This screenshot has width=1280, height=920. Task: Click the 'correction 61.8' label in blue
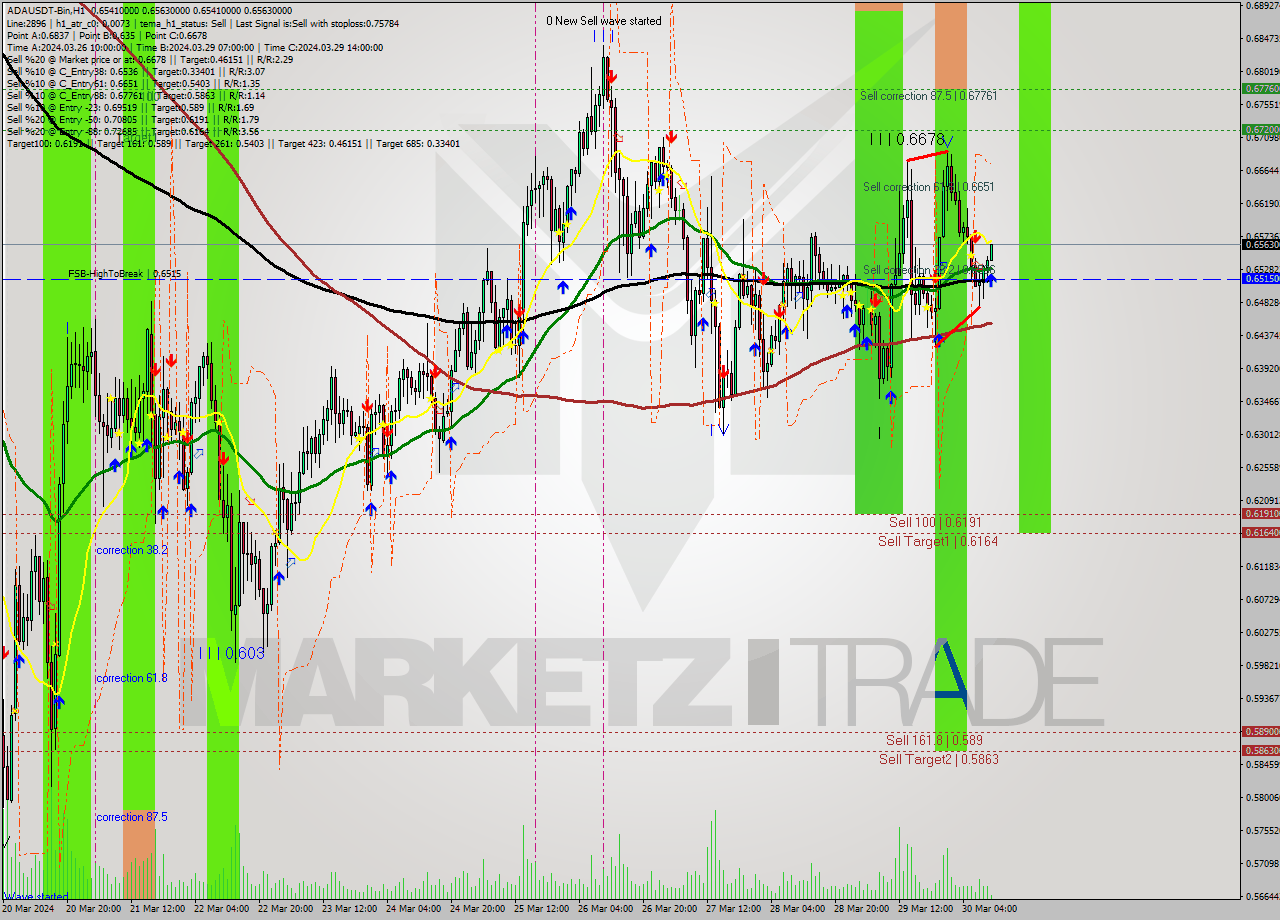point(132,678)
